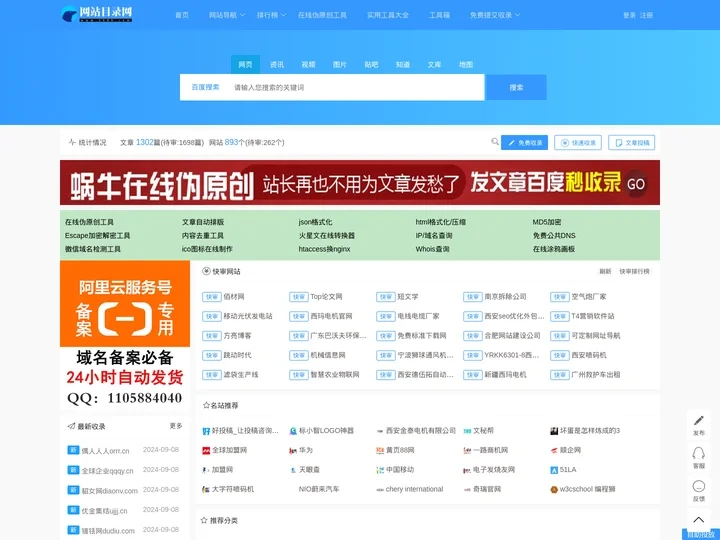Select the 资讯 search tab
The height and width of the screenshot is (540, 720).
pos(277,64)
